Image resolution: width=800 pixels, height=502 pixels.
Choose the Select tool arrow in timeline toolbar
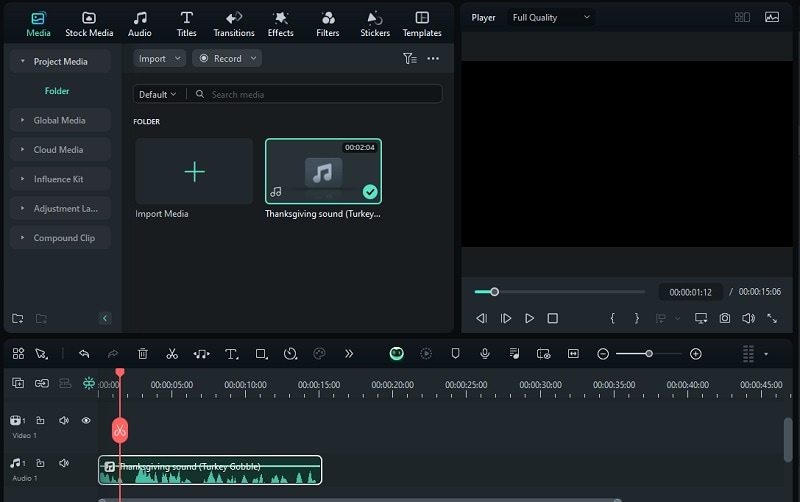[x=41, y=354]
